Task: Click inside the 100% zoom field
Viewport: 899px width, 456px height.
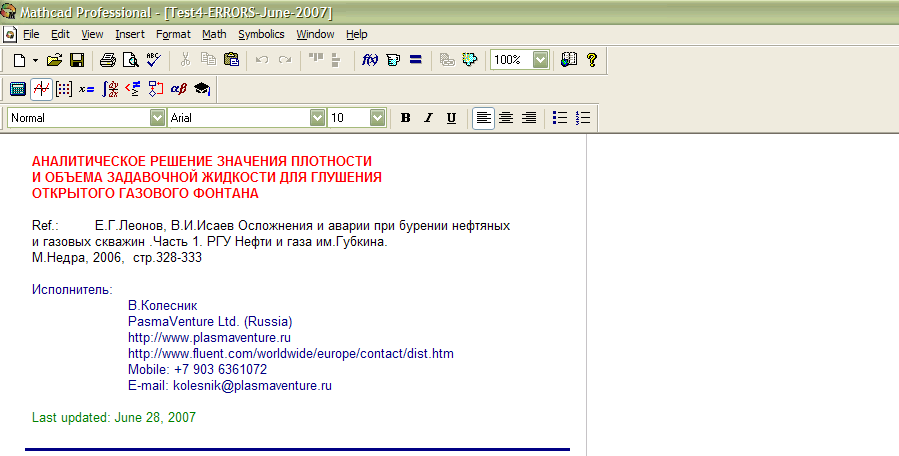Action: (511, 60)
